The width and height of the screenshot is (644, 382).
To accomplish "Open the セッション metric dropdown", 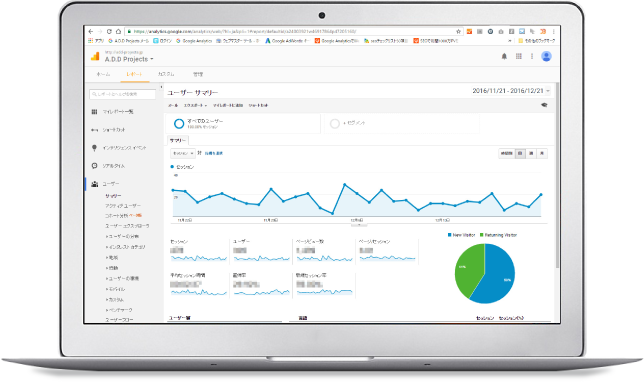I will [x=183, y=153].
